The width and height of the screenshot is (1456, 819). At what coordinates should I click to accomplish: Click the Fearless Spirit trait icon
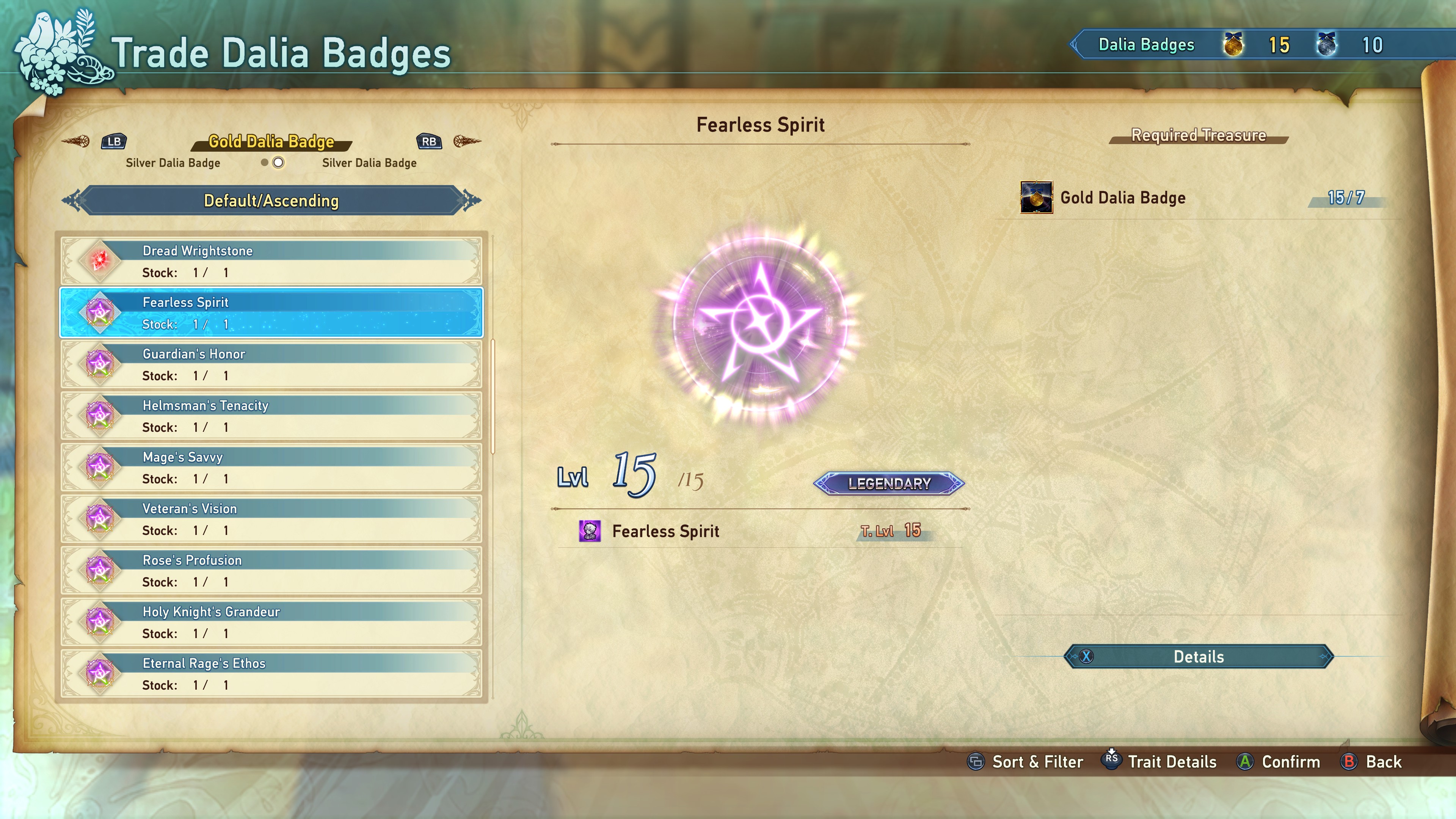[x=590, y=531]
